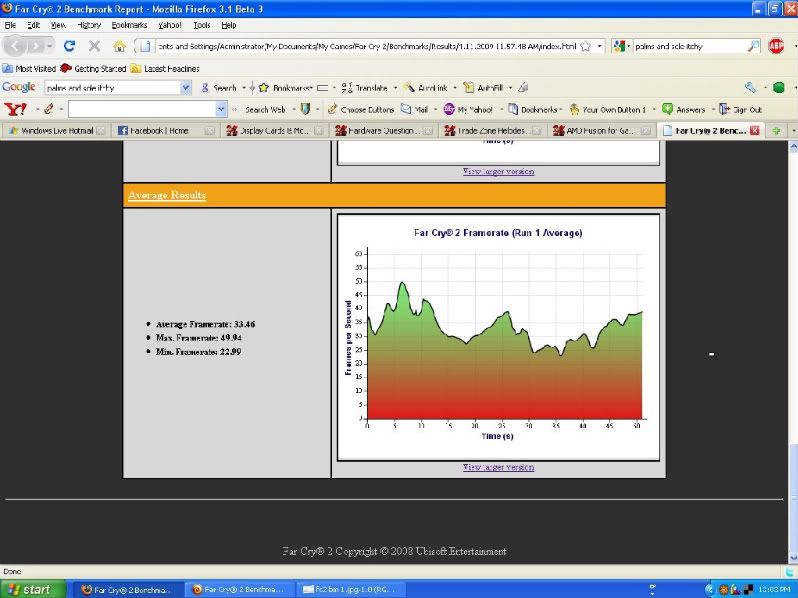Bookmark this page with star icon

pyautogui.click(x=585, y=46)
